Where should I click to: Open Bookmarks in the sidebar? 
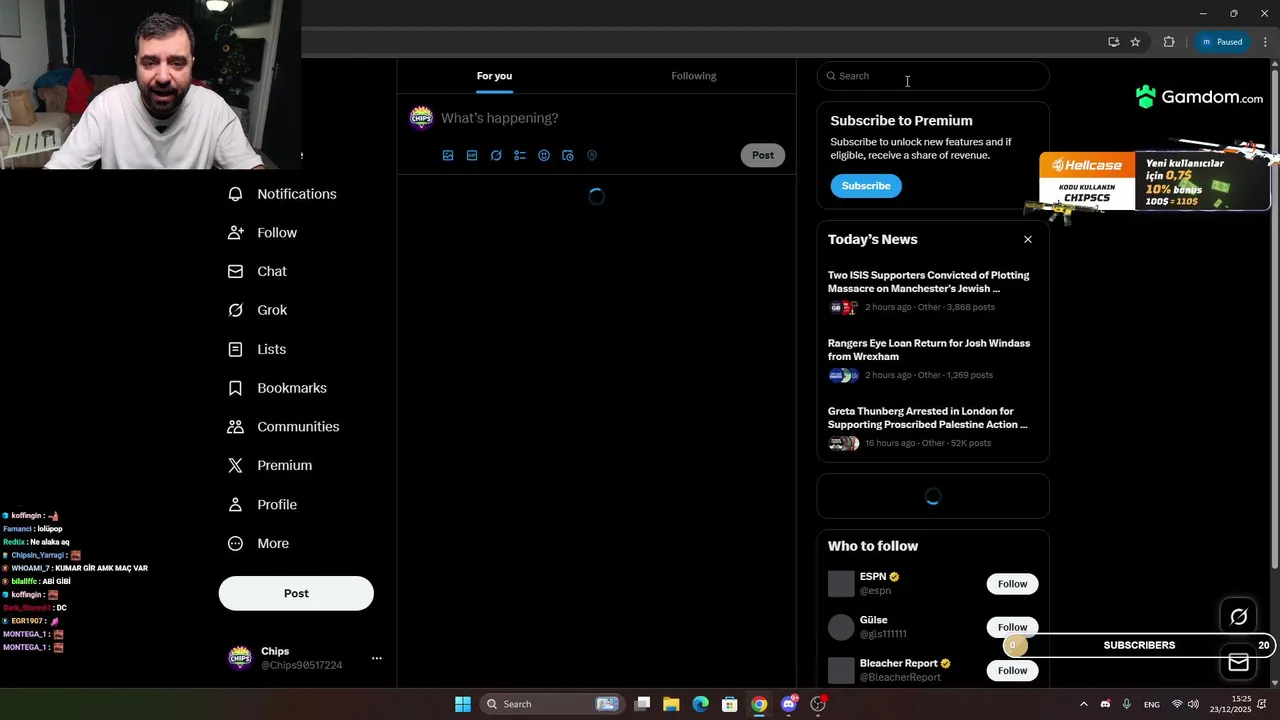click(278, 388)
